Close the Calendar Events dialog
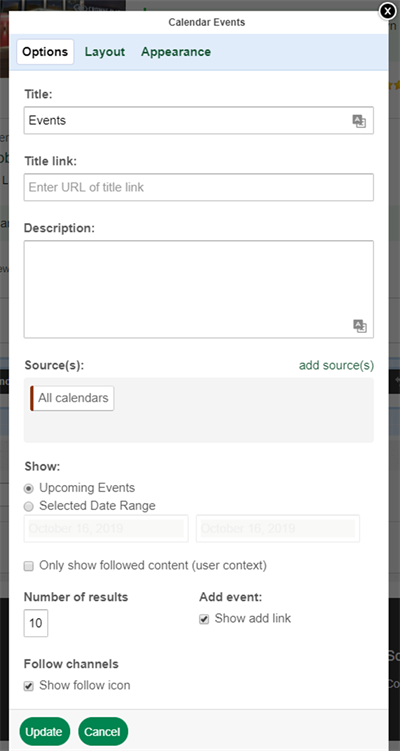 pyautogui.click(x=387, y=11)
